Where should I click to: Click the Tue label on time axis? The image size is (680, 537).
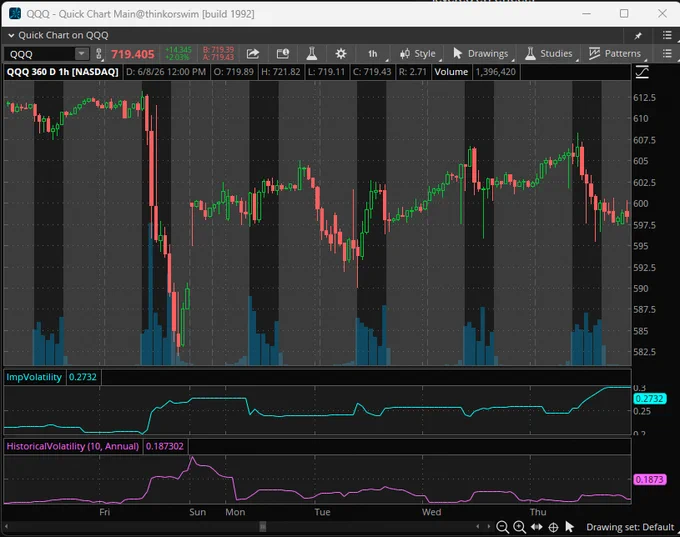pyautogui.click(x=322, y=512)
